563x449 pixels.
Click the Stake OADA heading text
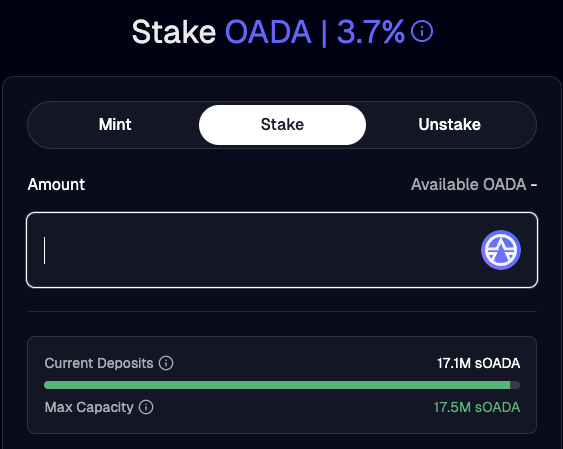[x=222, y=32]
